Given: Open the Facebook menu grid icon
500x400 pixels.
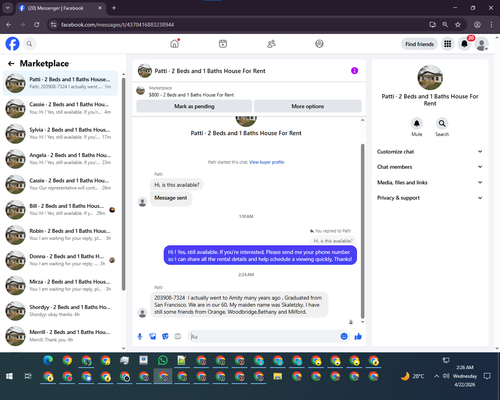Looking at the screenshot, I should click(448, 44).
